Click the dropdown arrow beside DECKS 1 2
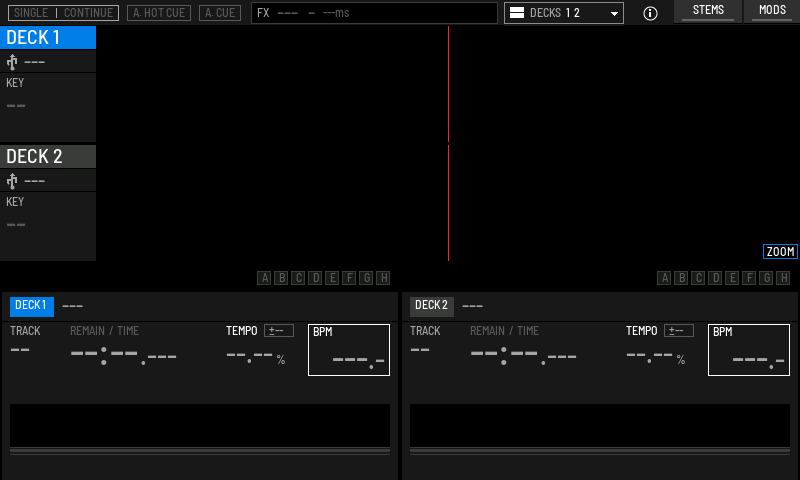The width and height of the screenshot is (800, 480). click(614, 14)
